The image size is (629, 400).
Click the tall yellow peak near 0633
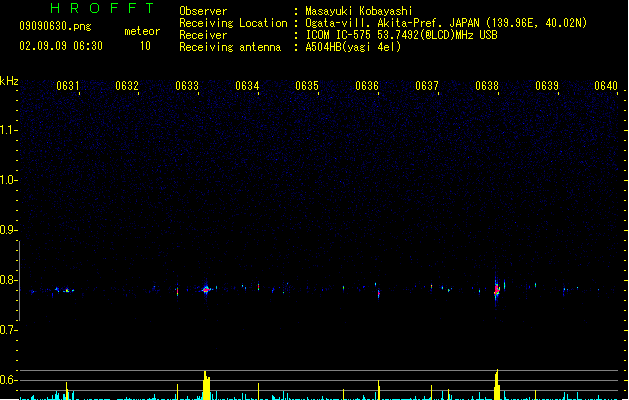click(206, 385)
